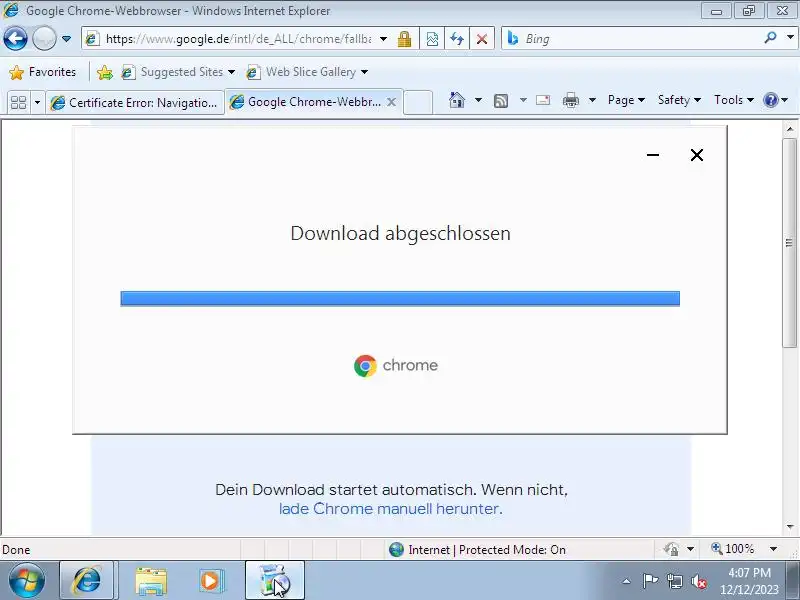Click the blue download progress bar
The width and height of the screenshot is (800, 600).
click(400, 298)
